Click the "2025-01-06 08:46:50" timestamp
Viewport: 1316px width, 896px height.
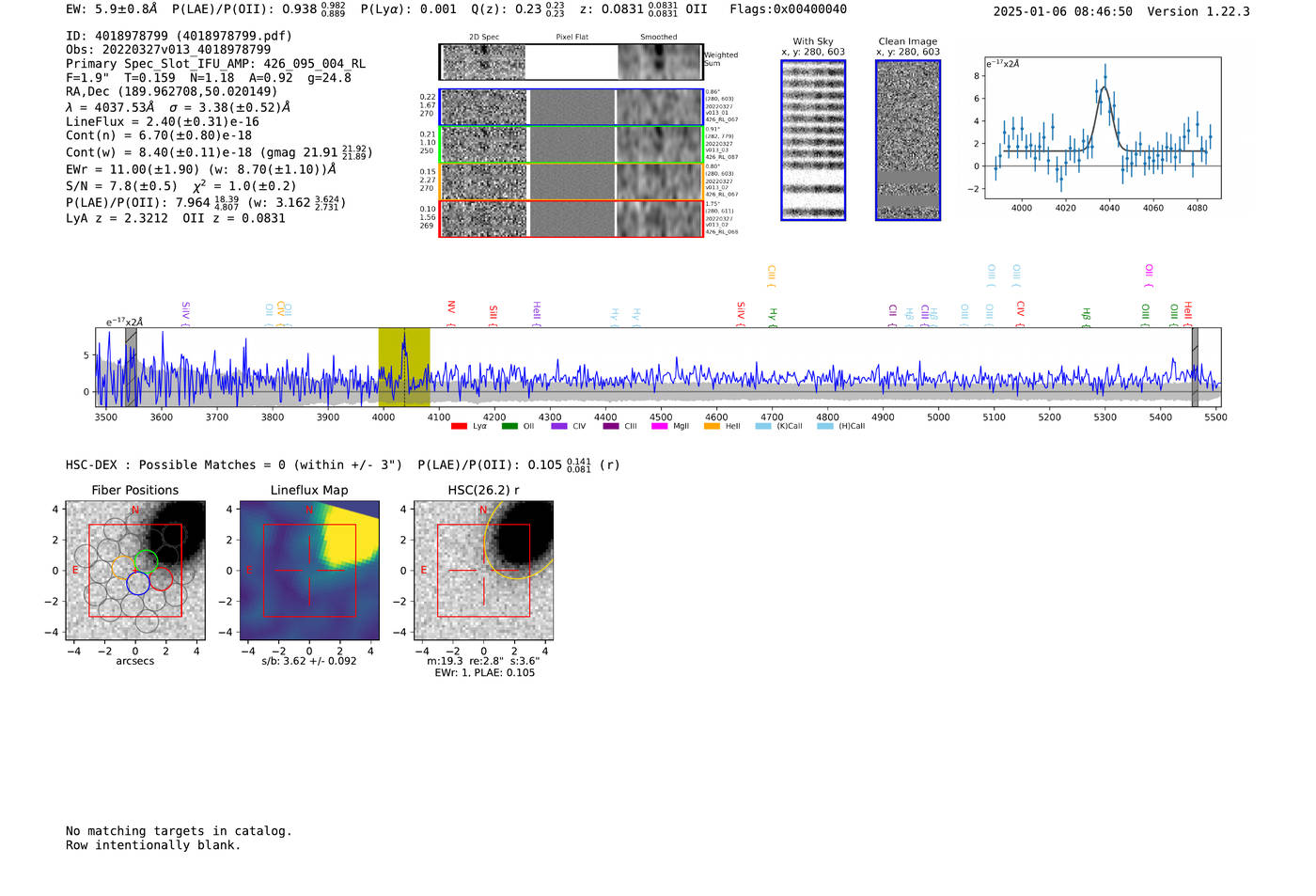tap(1062, 11)
